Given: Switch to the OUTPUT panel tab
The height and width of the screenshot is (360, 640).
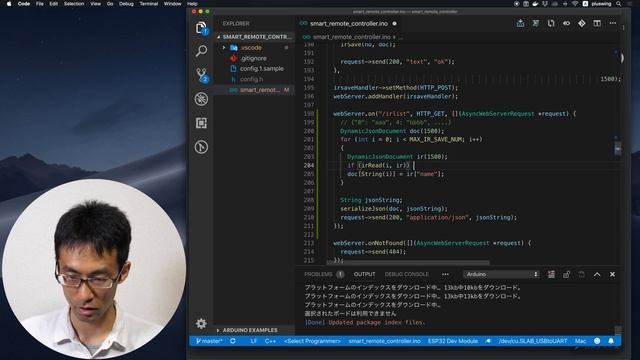Looking at the screenshot, I should 364,274.
